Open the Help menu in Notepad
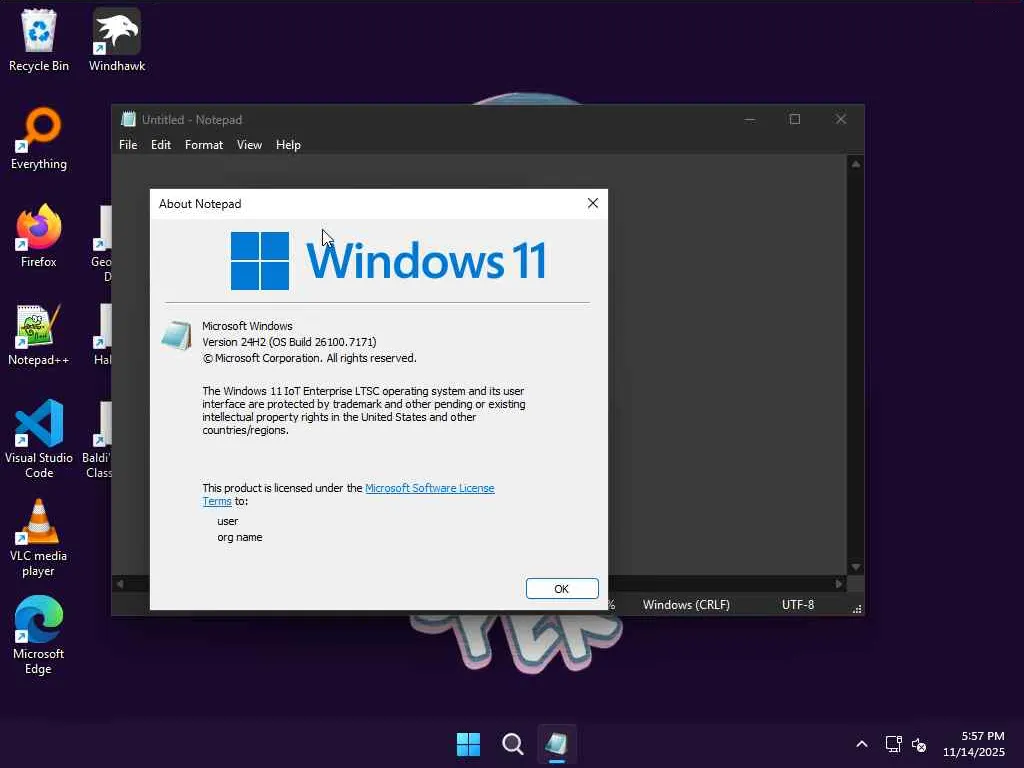 (288, 145)
